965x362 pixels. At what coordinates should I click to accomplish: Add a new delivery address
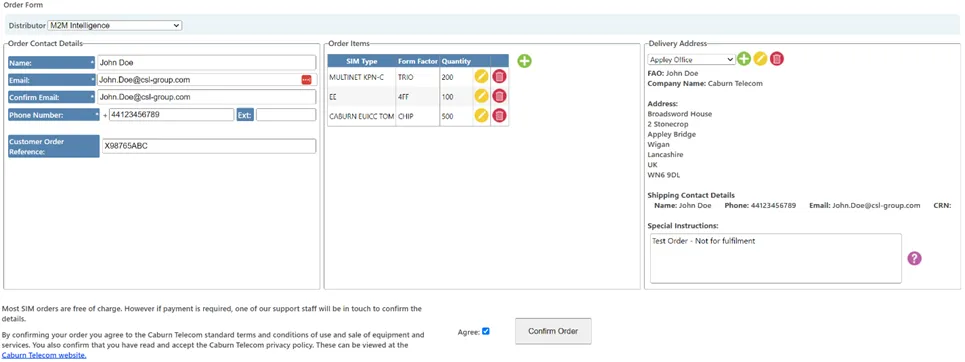coord(744,59)
